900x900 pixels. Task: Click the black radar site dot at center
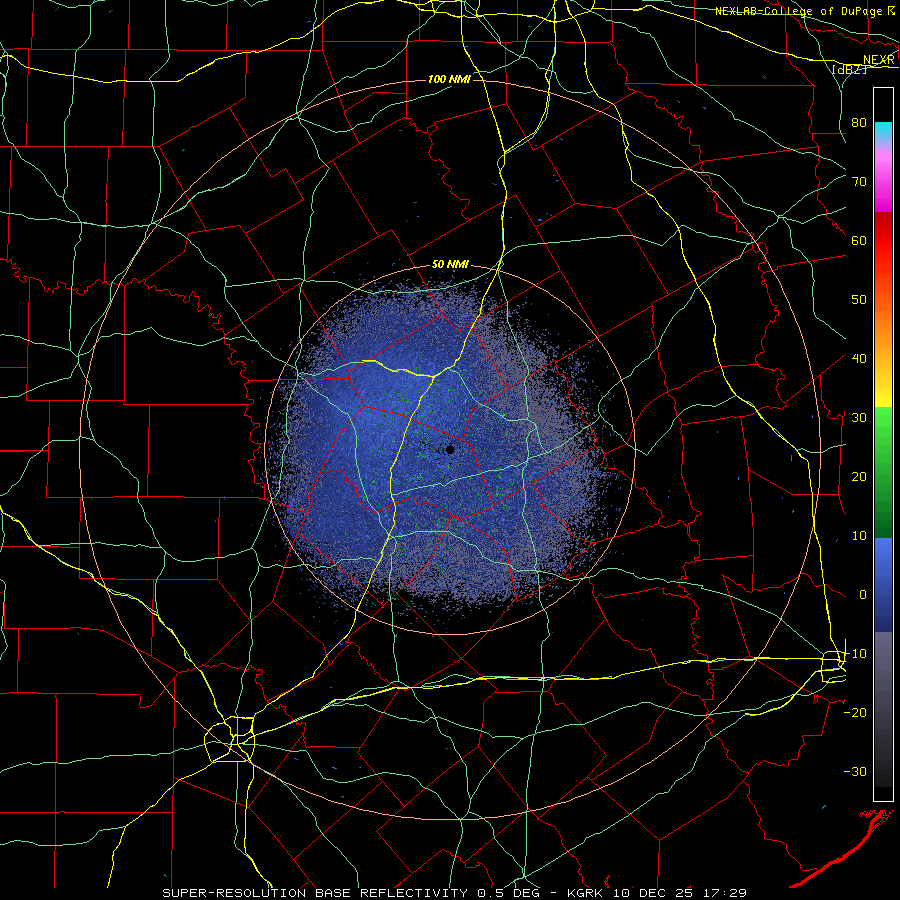[450, 449]
